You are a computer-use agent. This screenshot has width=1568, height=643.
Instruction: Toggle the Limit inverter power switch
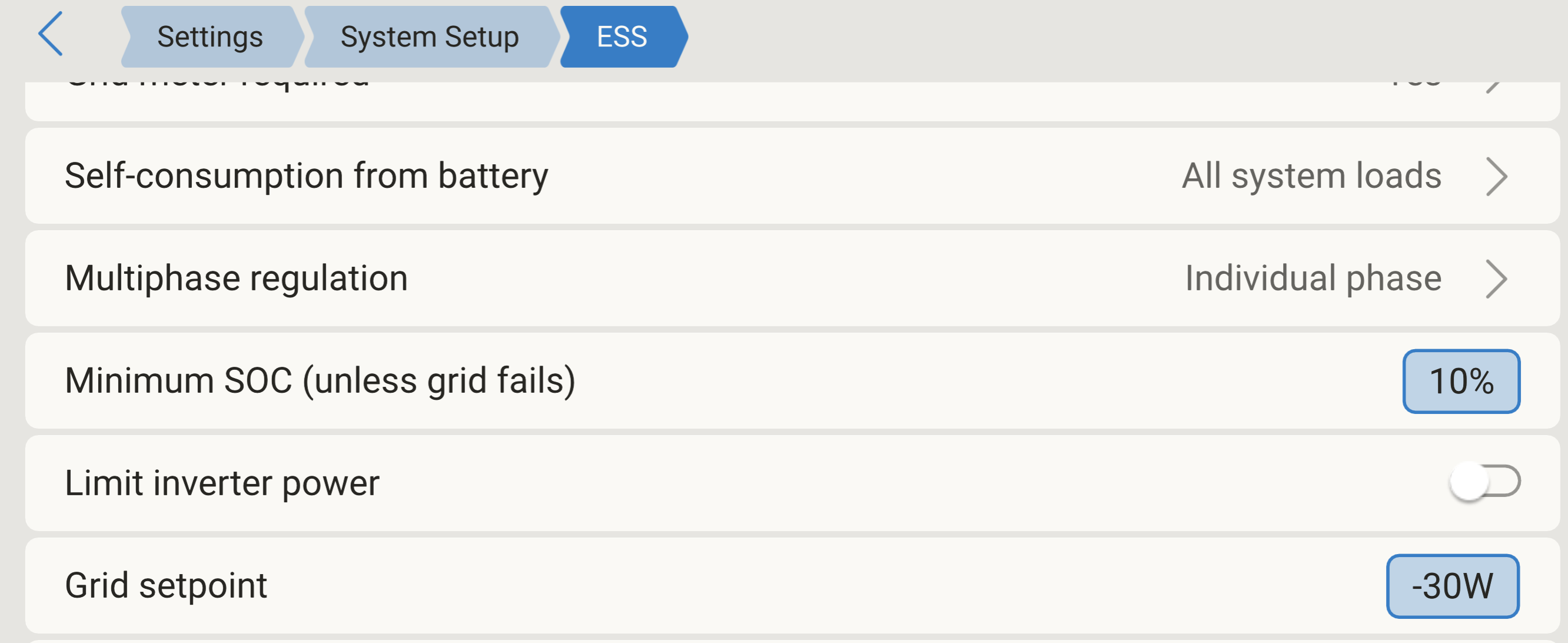point(1484,482)
